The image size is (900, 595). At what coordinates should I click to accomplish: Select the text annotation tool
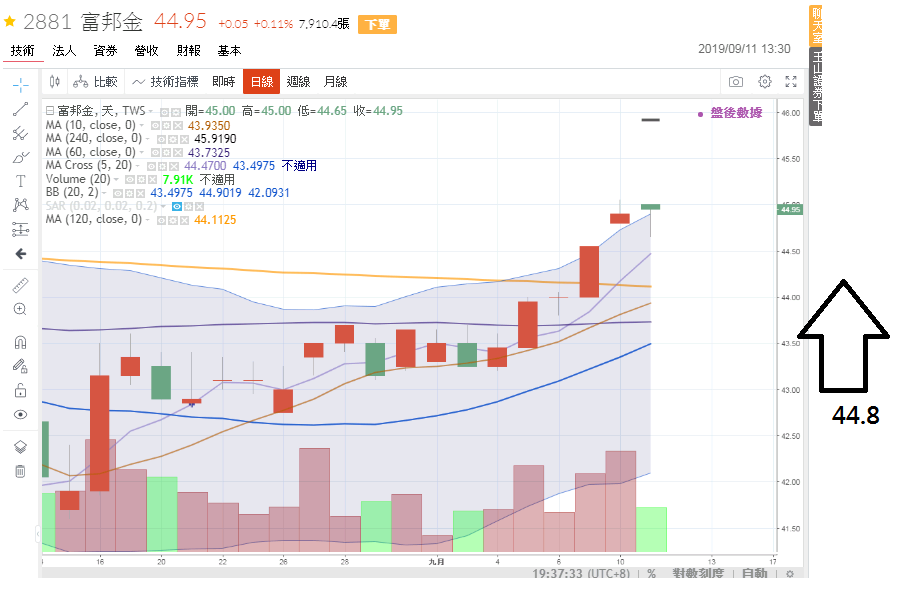20,181
